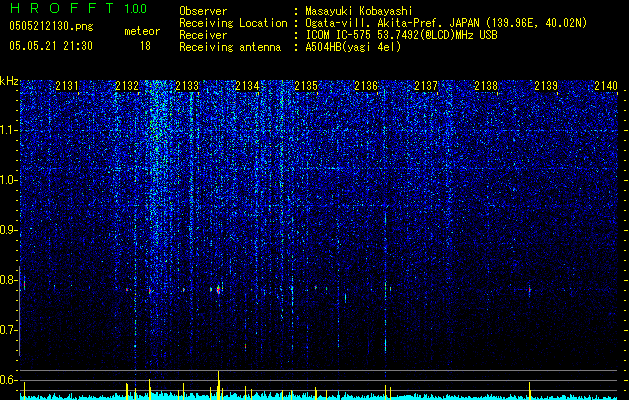
Task: Click the 2138 time tick label
Action: [x=486, y=86]
